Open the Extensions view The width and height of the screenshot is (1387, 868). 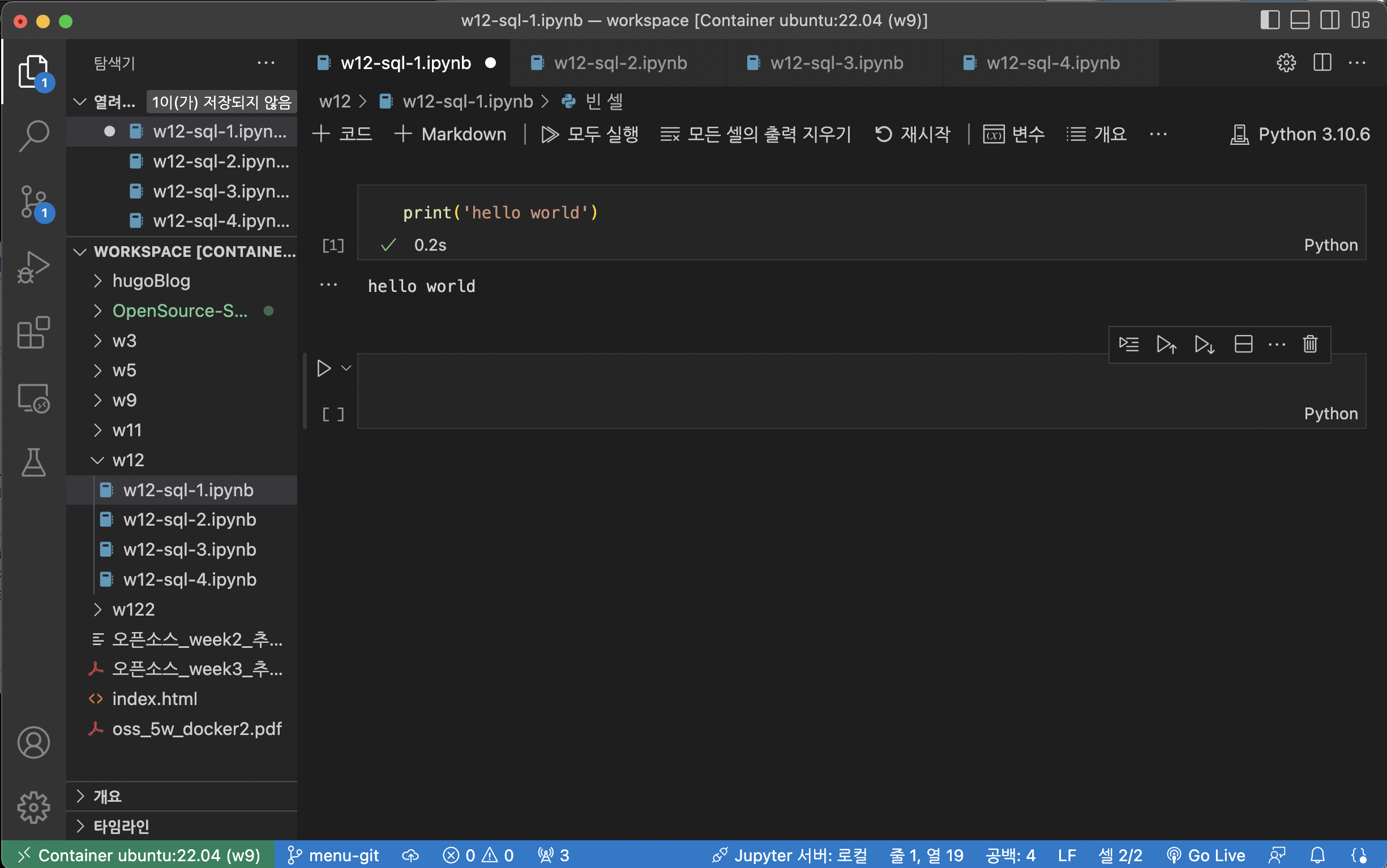tap(33, 332)
